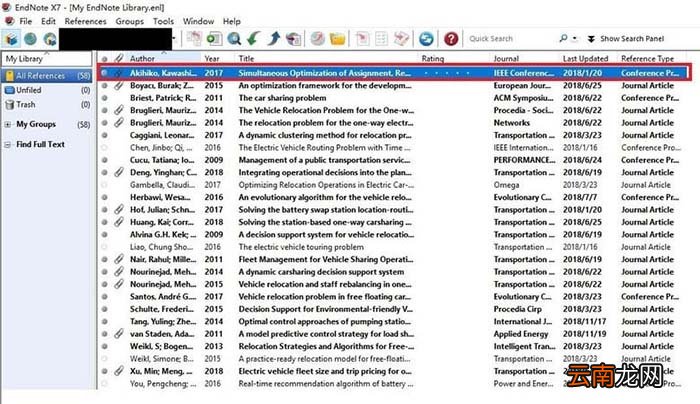Open the Groups menu

(x=129, y=21)
